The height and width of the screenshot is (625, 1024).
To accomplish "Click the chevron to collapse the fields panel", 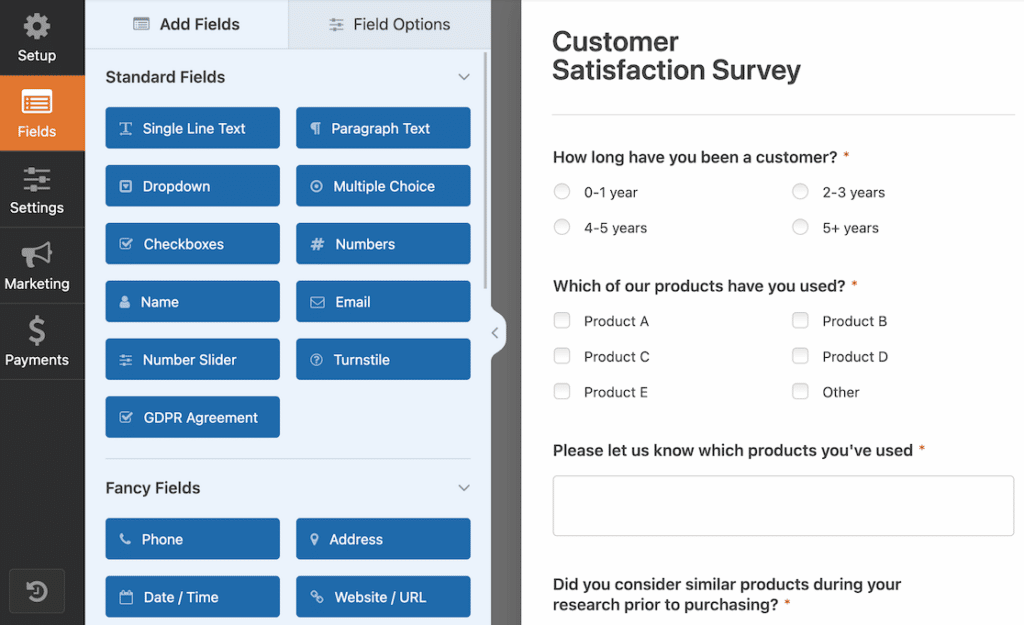I will pos(495,331).
